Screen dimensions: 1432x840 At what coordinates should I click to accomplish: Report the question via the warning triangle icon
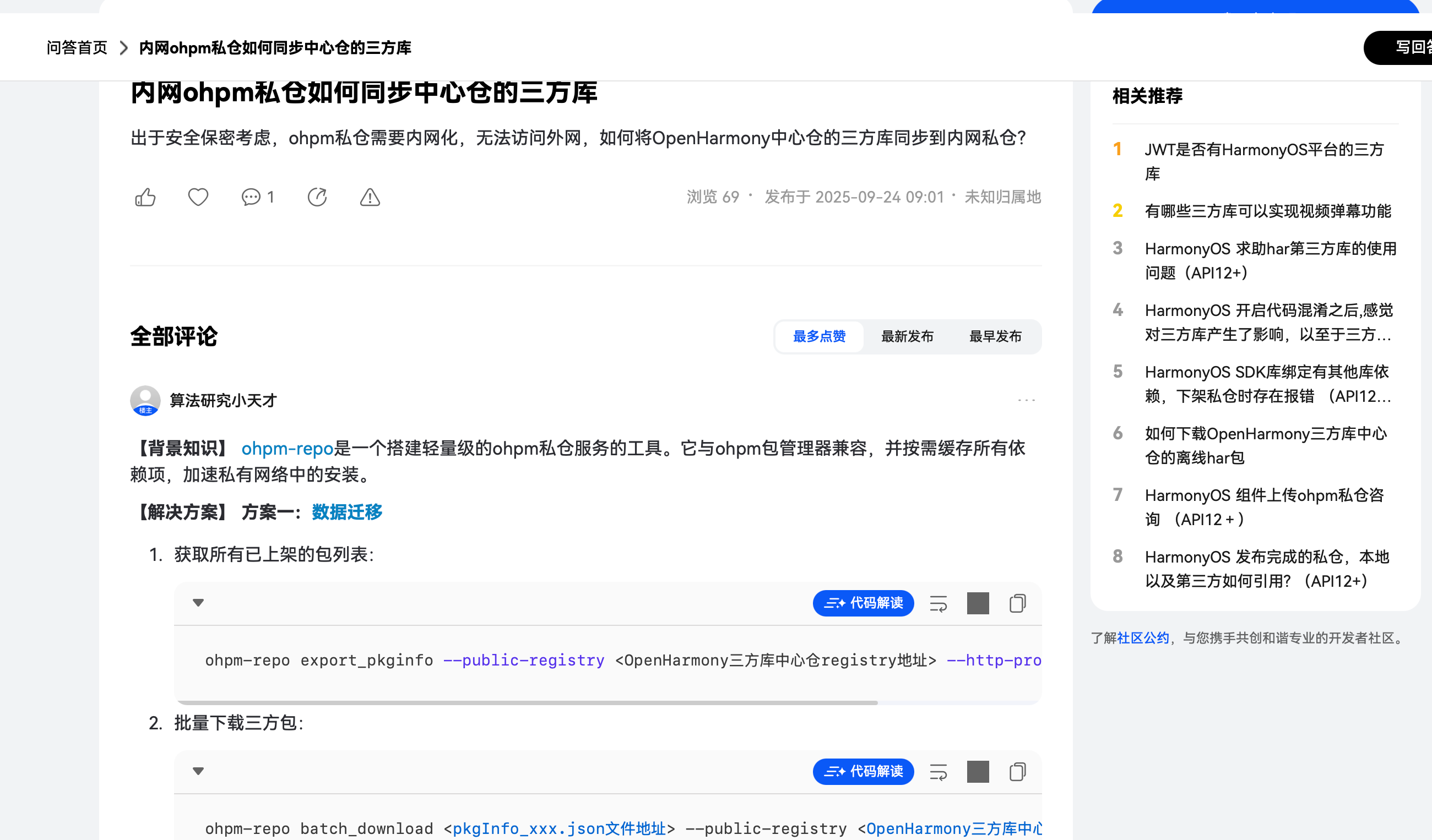[370, 197]
